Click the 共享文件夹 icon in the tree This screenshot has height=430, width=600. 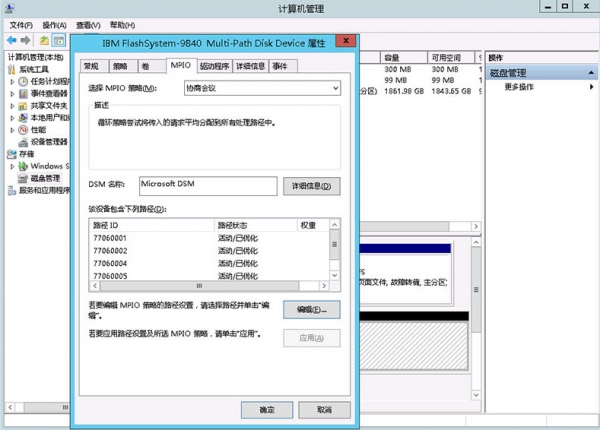pyautogui.click(x=23, y=106)
